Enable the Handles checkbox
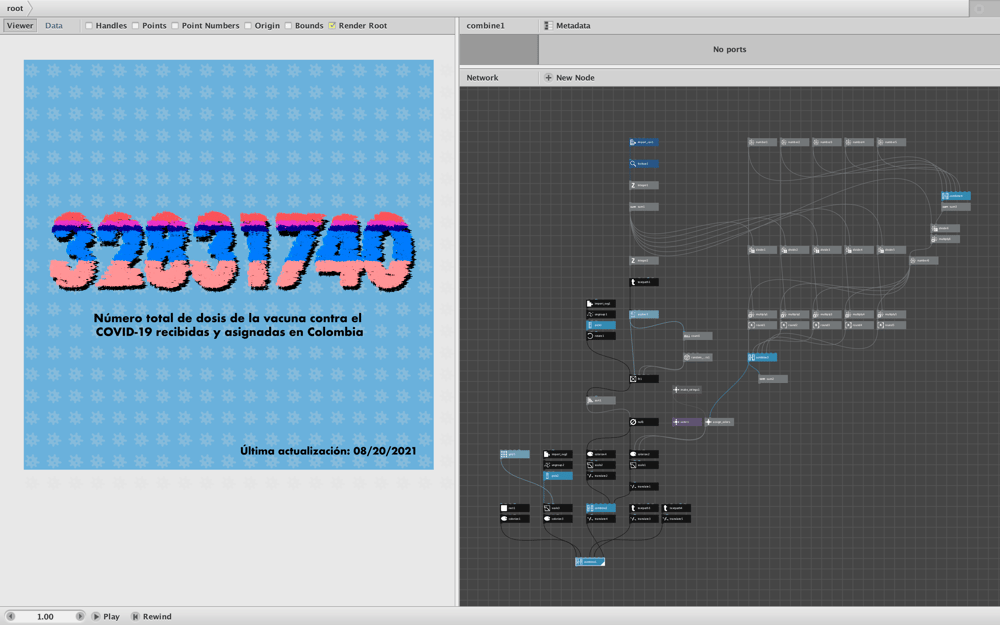The image size is (1000, 625). pyautogui.click(x=89, y=26)
